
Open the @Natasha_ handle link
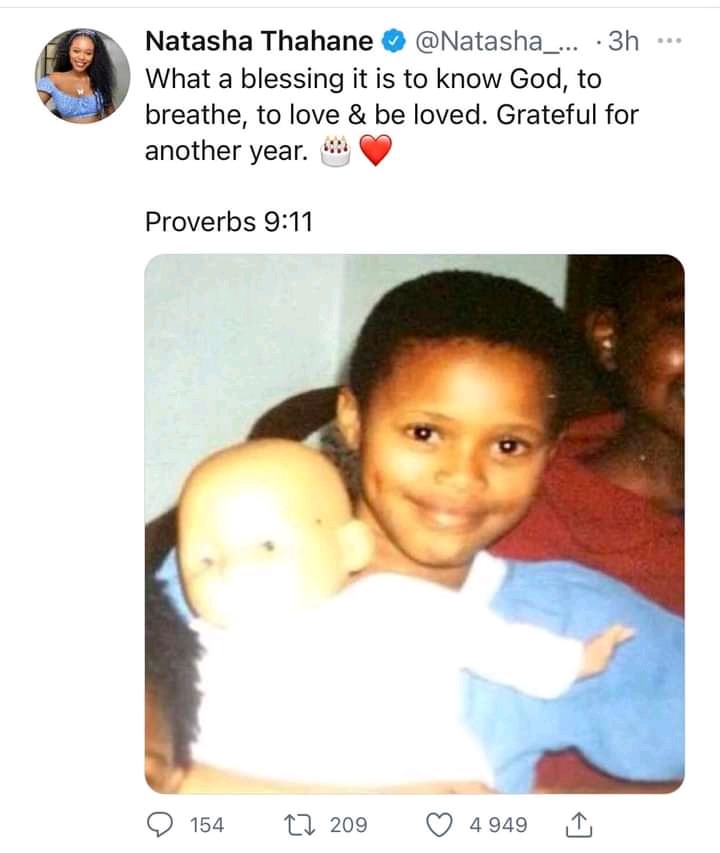[496, 41]
